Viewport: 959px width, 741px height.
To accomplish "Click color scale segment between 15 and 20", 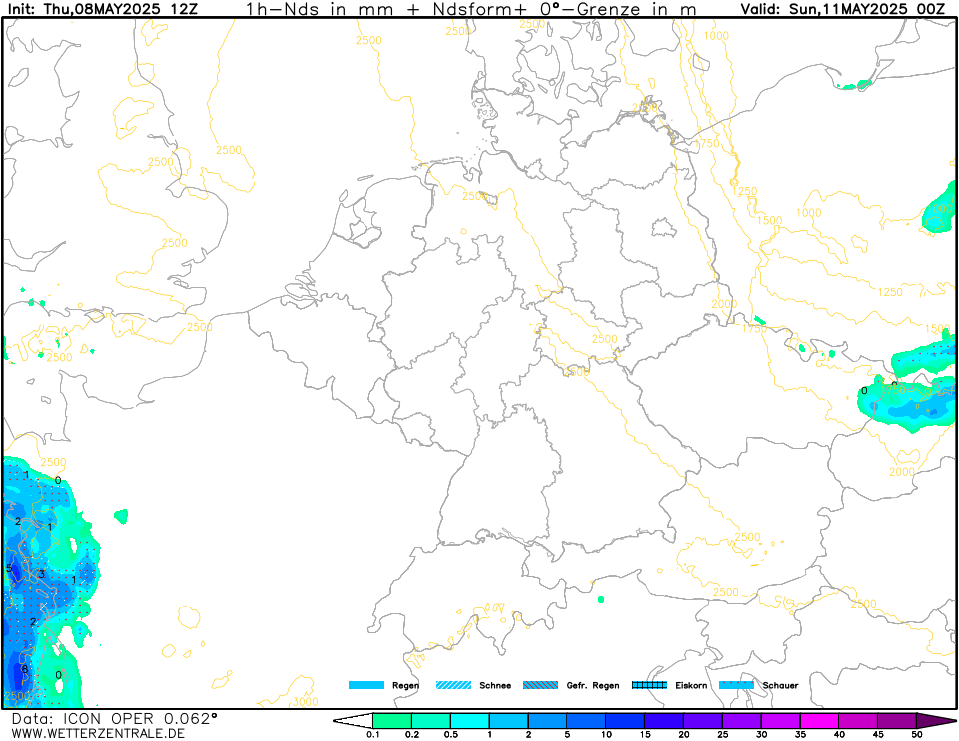I will click(664, 721).
